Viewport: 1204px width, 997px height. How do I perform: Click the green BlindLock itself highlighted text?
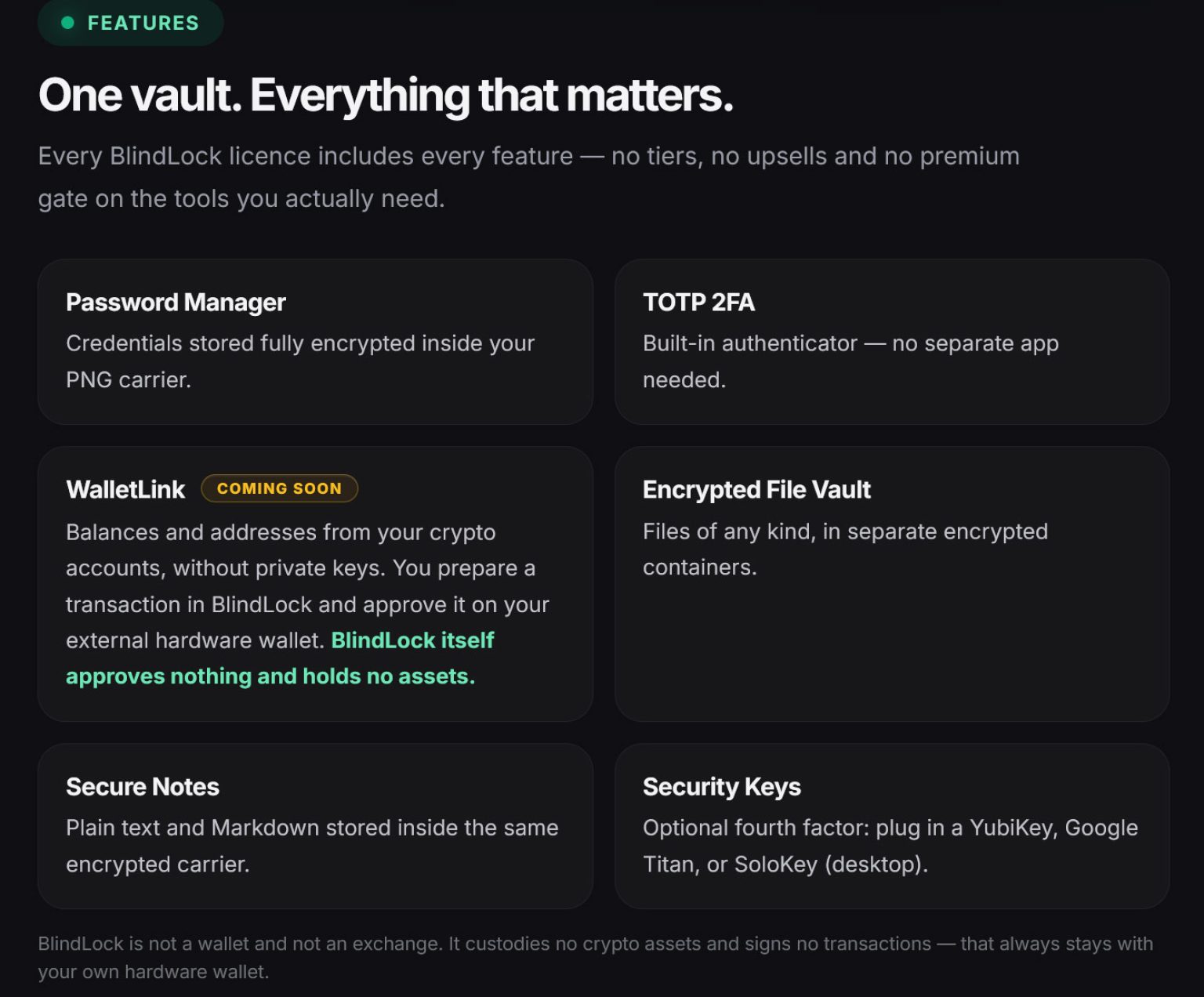[x=412, y=640]
